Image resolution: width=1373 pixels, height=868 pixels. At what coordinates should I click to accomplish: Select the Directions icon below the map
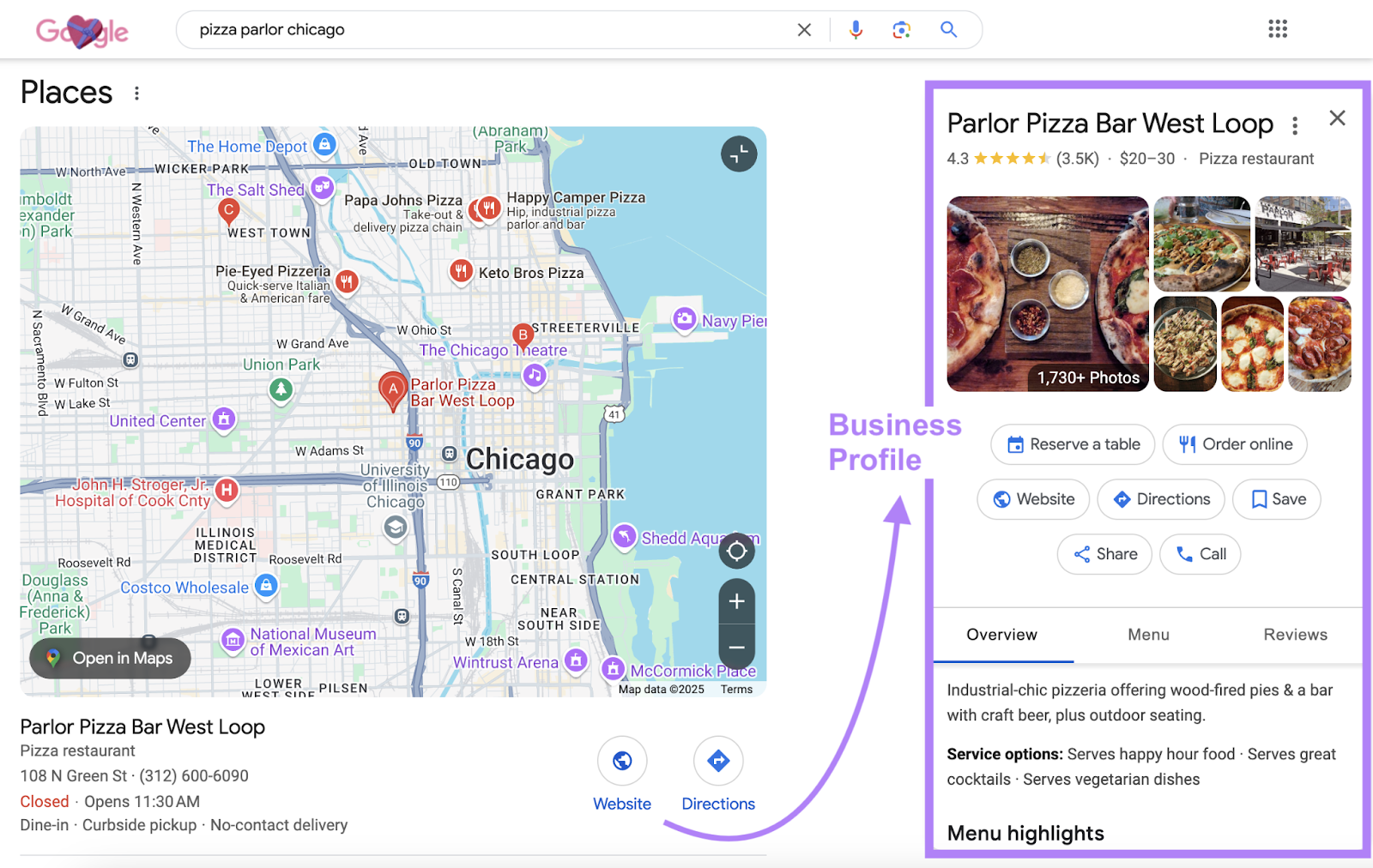pyautogui.click(x=717, y=761)
